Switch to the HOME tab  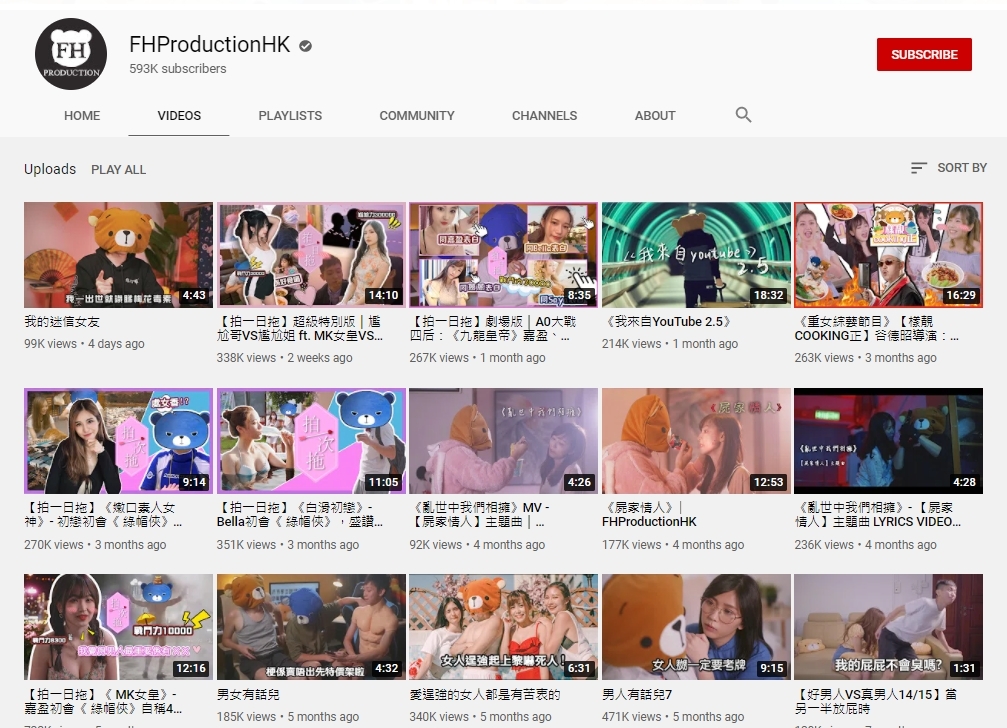coord(82,116)
